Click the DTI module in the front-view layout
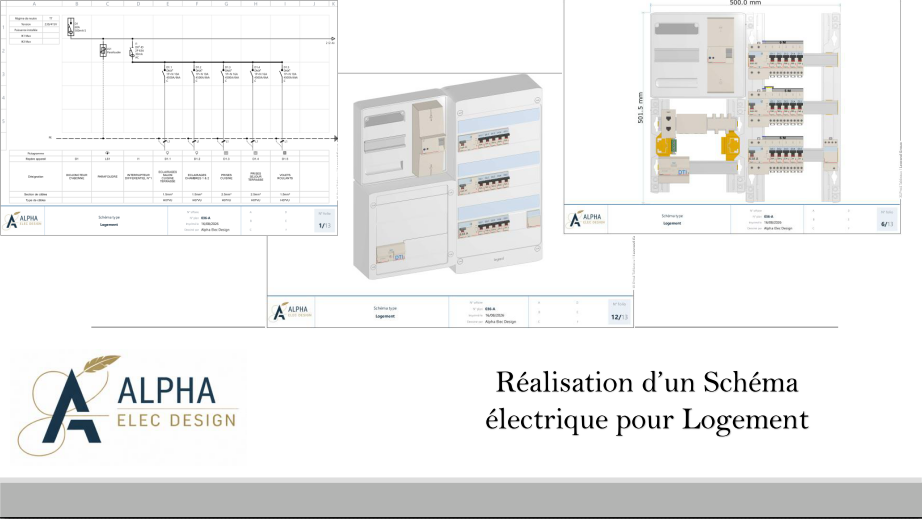The image size is (922, 519). (x=674, y=168)
